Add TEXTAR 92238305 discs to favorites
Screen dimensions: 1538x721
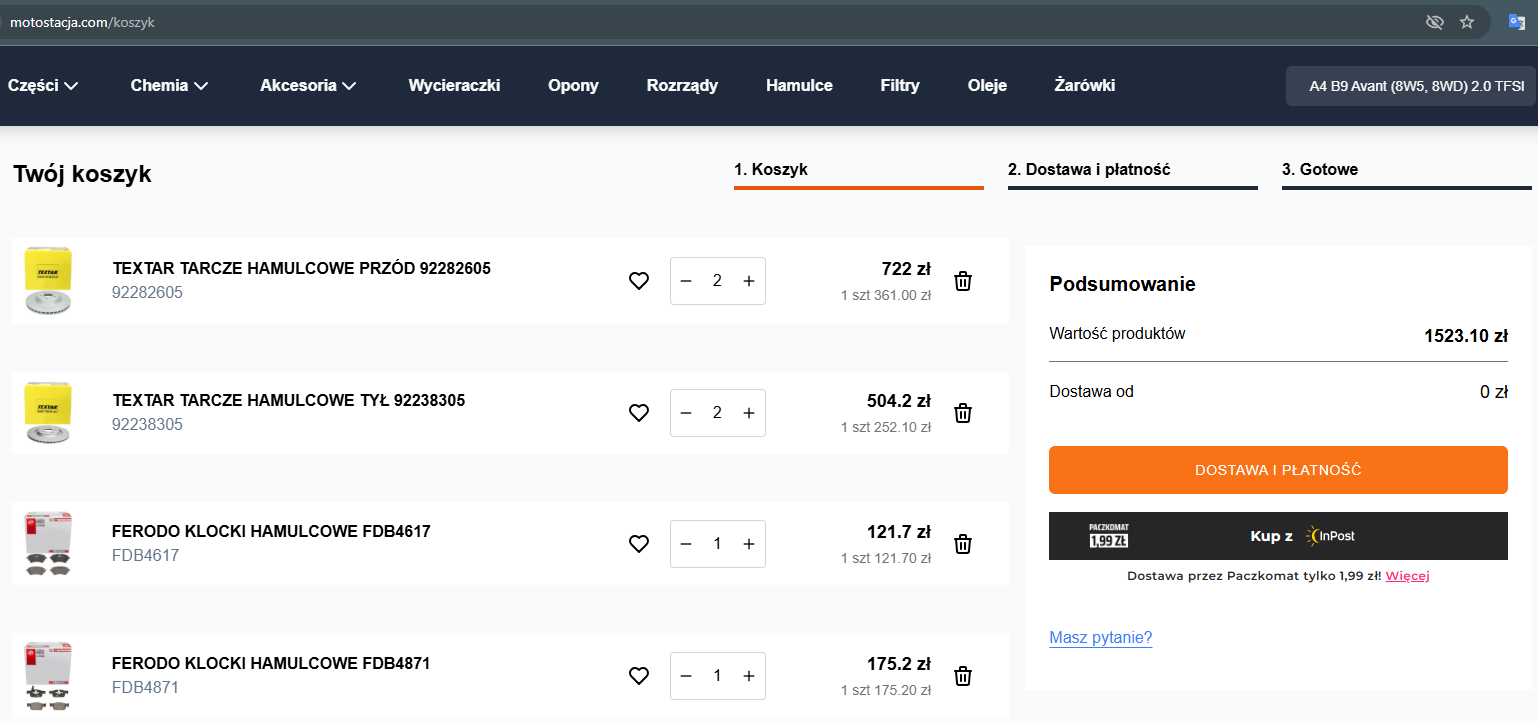(639, 413)
